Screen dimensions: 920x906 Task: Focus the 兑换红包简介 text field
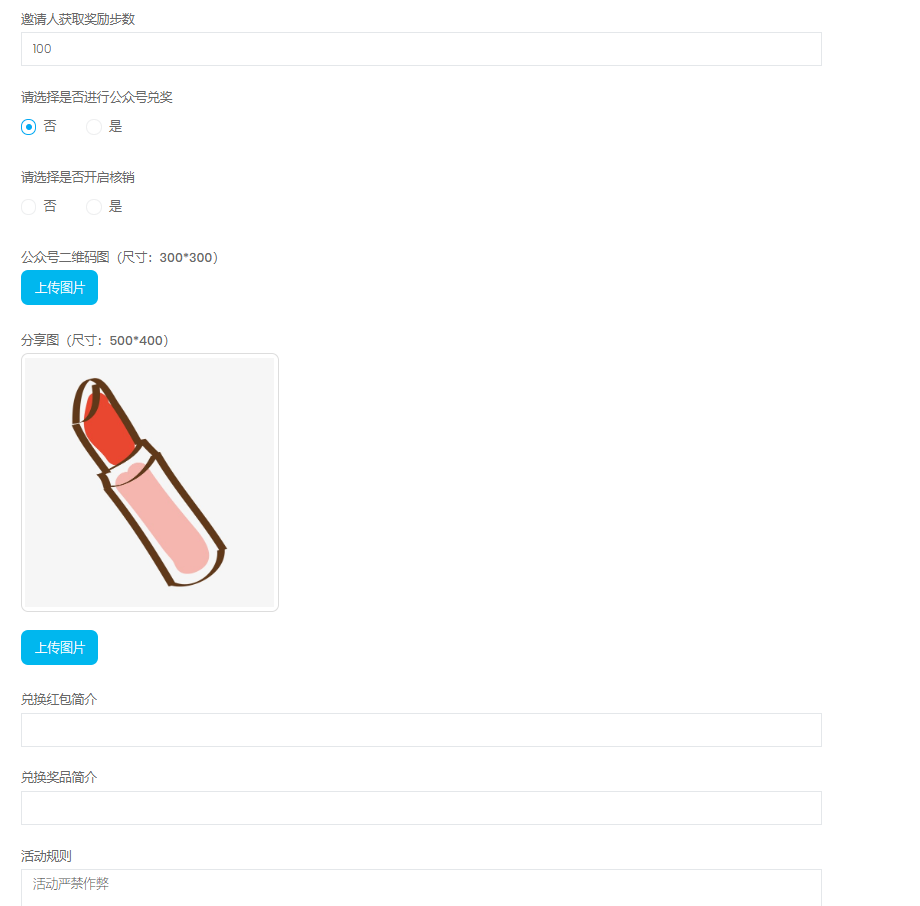tap(421, 730)
